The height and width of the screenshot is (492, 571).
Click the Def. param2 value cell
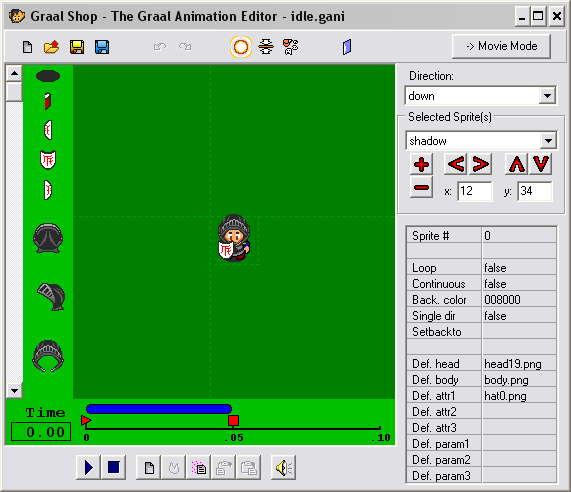519,460
